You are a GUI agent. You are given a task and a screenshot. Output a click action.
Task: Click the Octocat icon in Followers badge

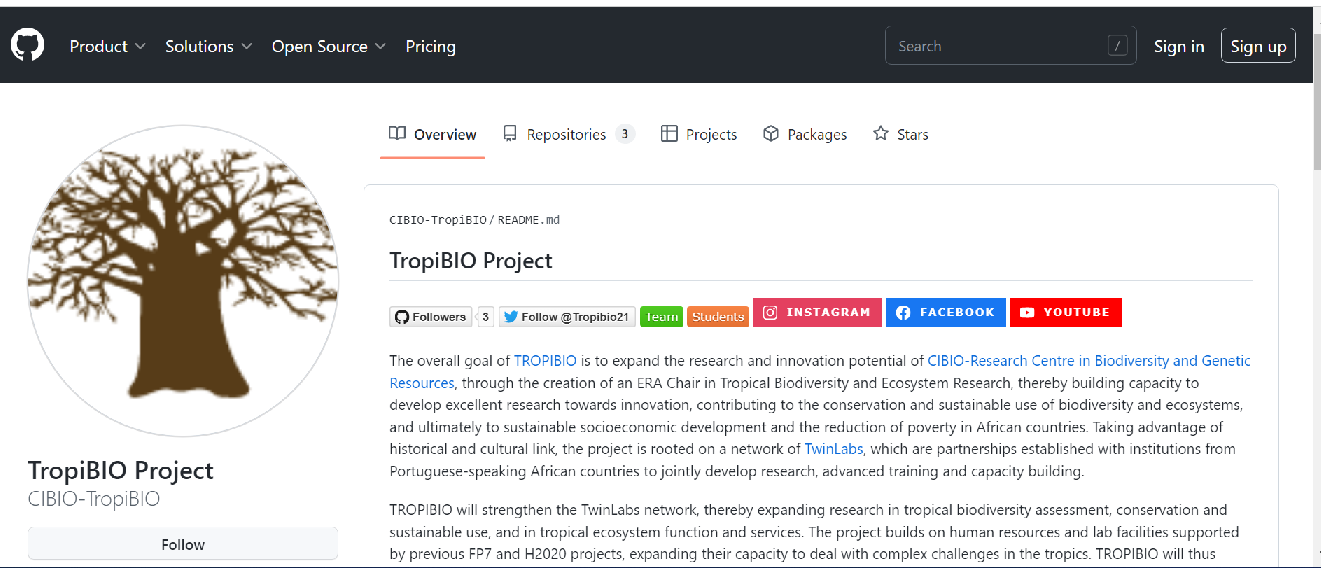(x=402, y=317)
